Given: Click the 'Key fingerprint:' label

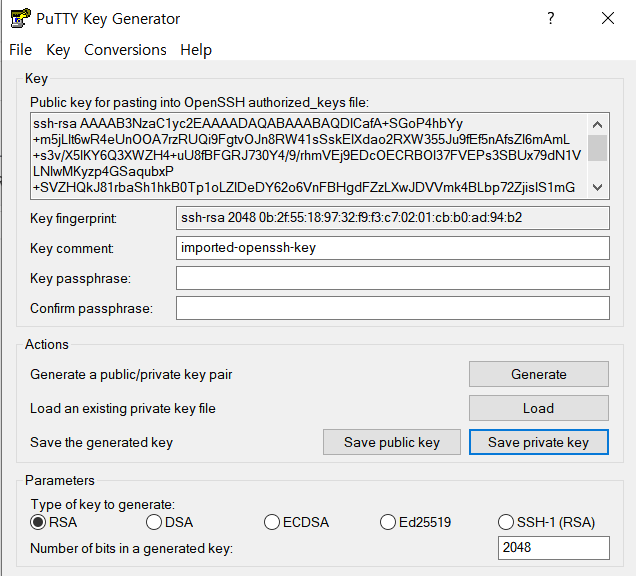Looking at the screenshot, I should point(73,218).
